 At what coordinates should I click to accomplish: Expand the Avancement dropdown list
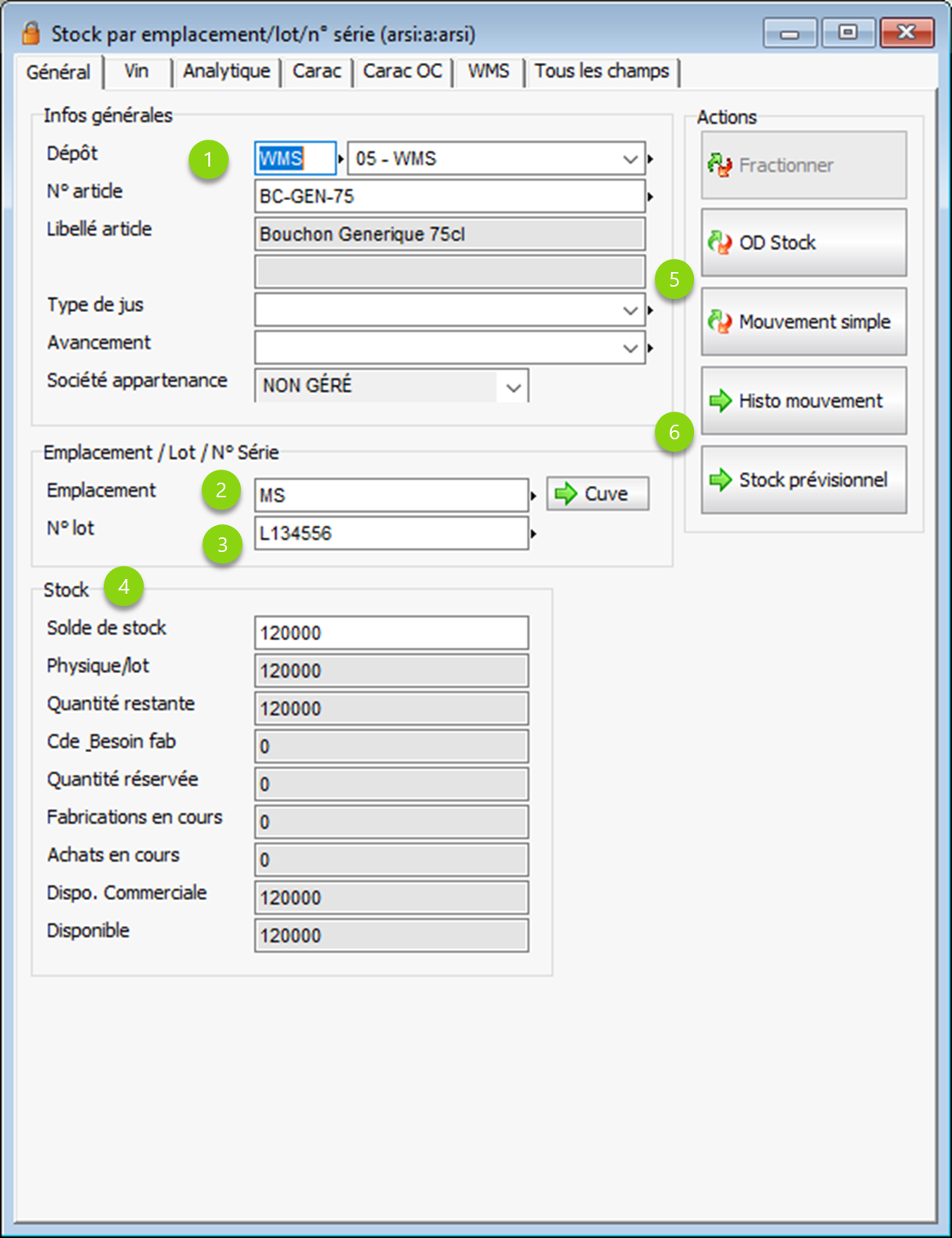tap(630, 348)
